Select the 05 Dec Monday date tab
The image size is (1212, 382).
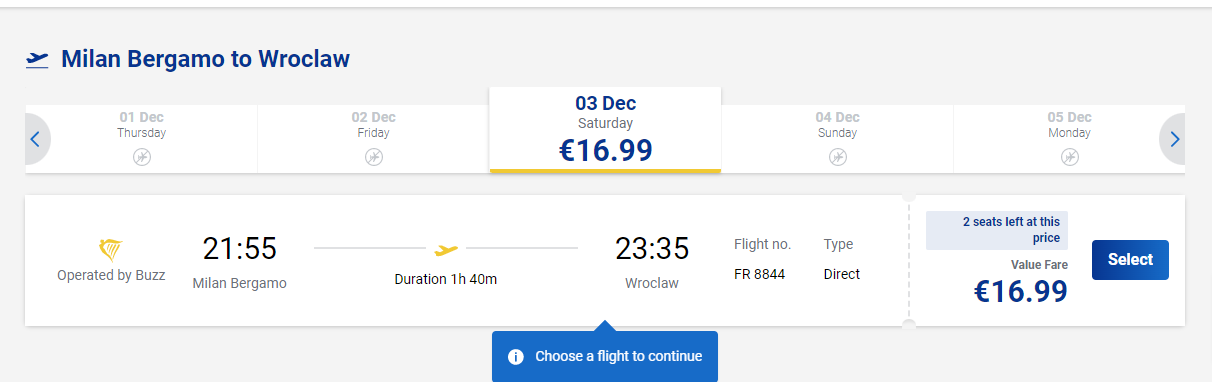pos(1070,139)
